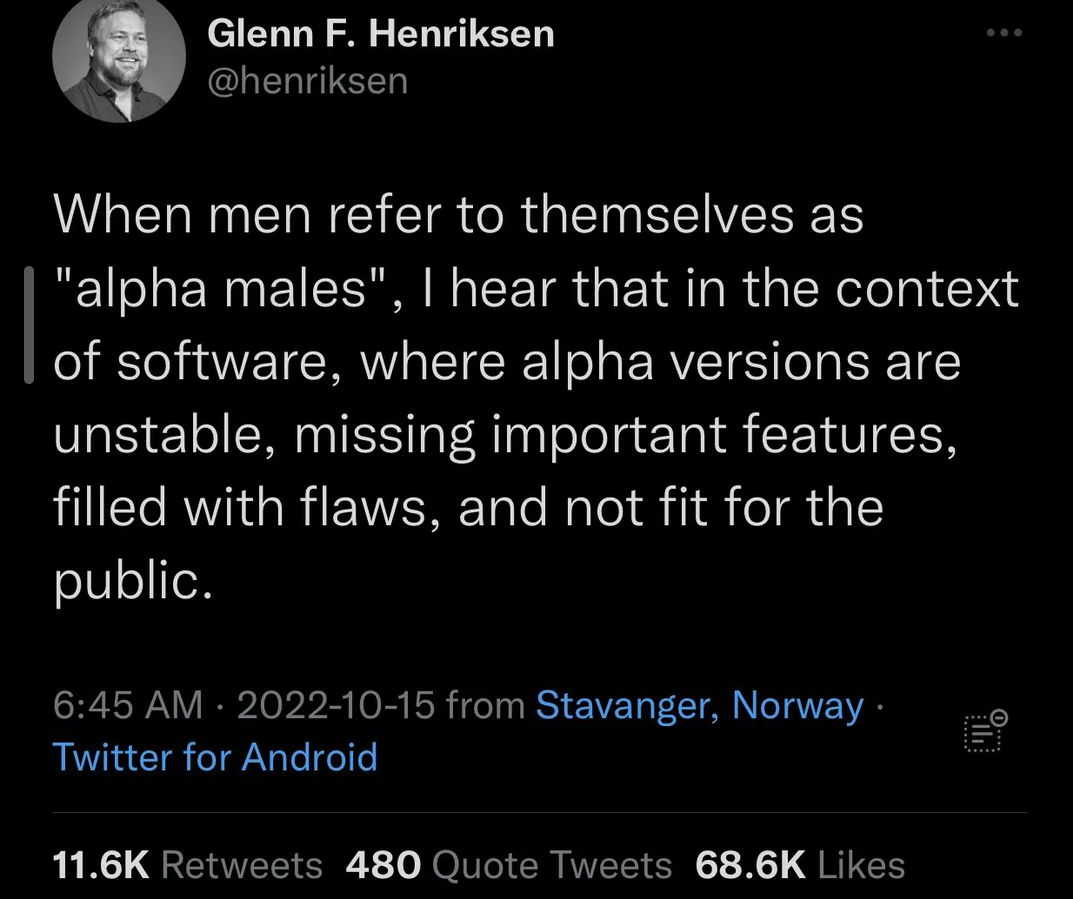Click the tweet's first line of text
The width and height of the screenshot is (1073, 899).
457,217
